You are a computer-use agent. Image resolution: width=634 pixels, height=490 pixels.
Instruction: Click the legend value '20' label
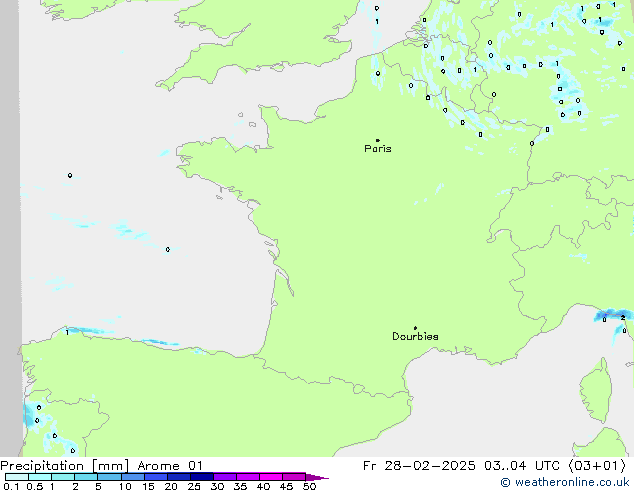(171, 486)
